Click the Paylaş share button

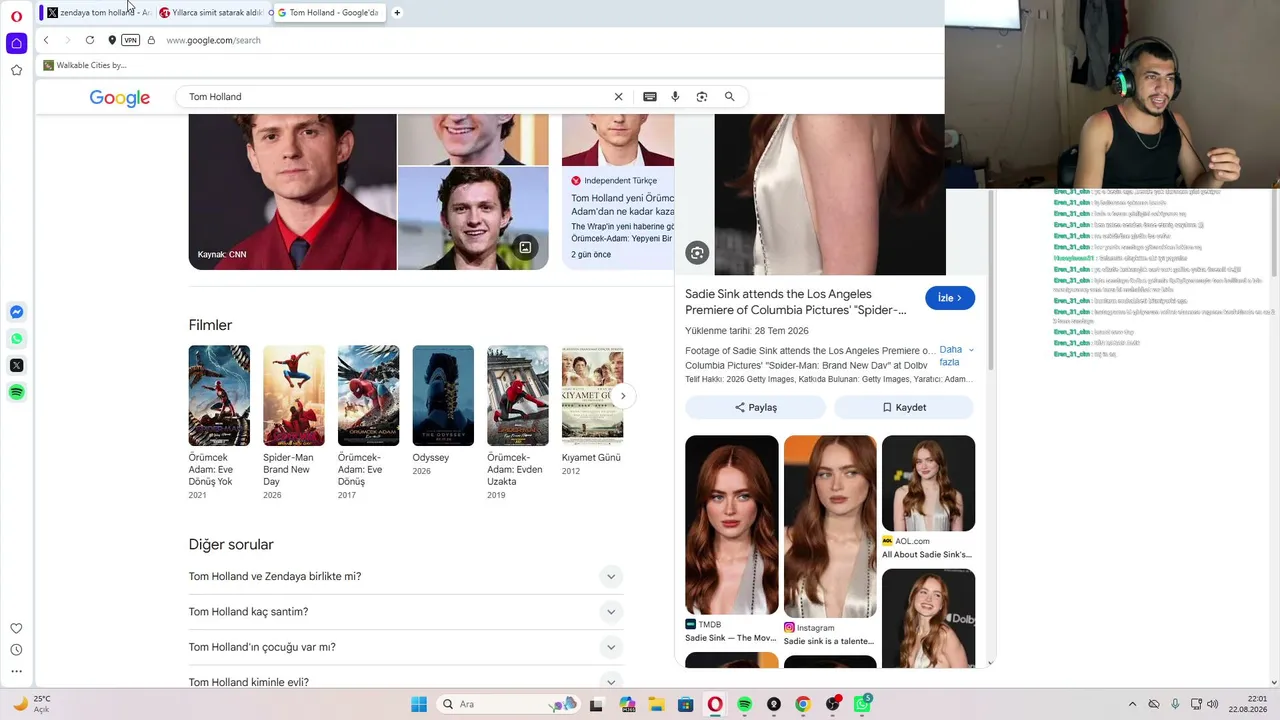point(755,407)
